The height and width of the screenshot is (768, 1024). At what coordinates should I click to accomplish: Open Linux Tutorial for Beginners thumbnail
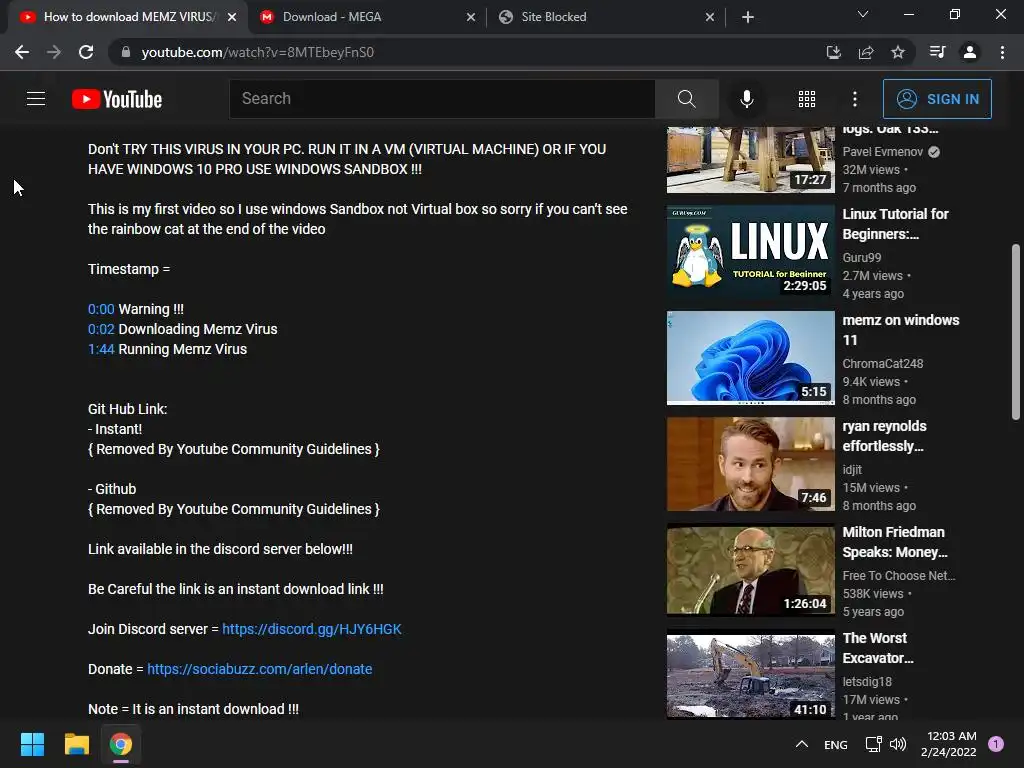tap(750, 251)
